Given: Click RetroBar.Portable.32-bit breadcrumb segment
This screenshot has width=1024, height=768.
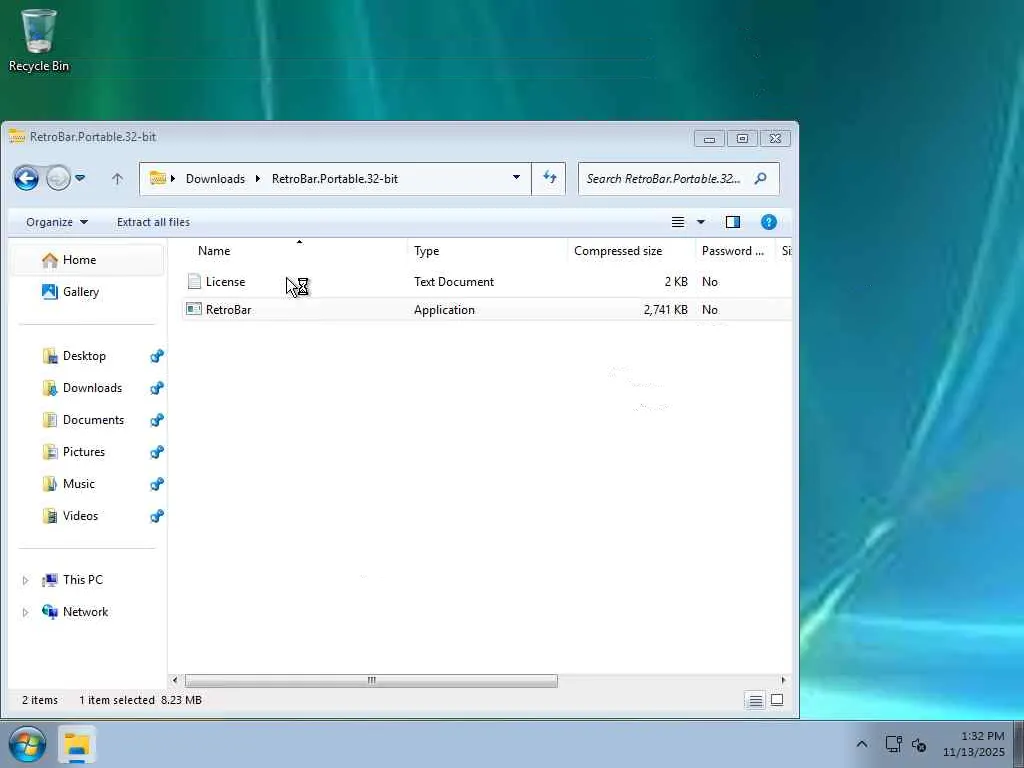Looking at the screenshot, I should 335,179.
